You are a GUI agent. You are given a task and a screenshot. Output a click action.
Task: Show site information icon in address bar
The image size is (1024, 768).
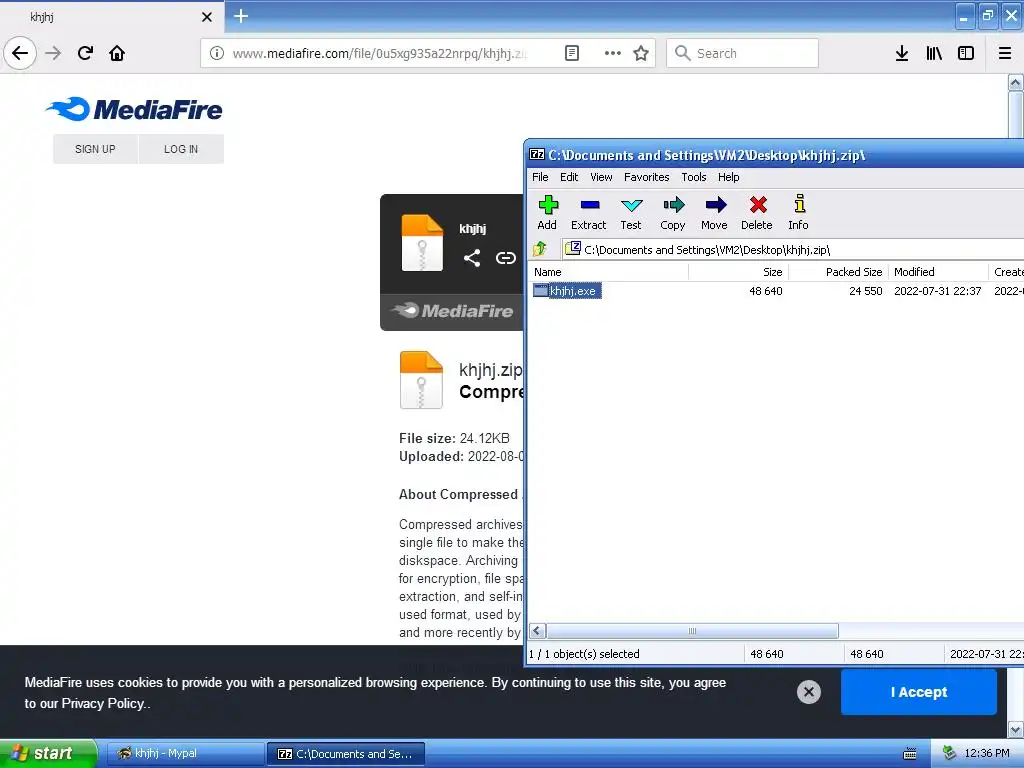217,53
